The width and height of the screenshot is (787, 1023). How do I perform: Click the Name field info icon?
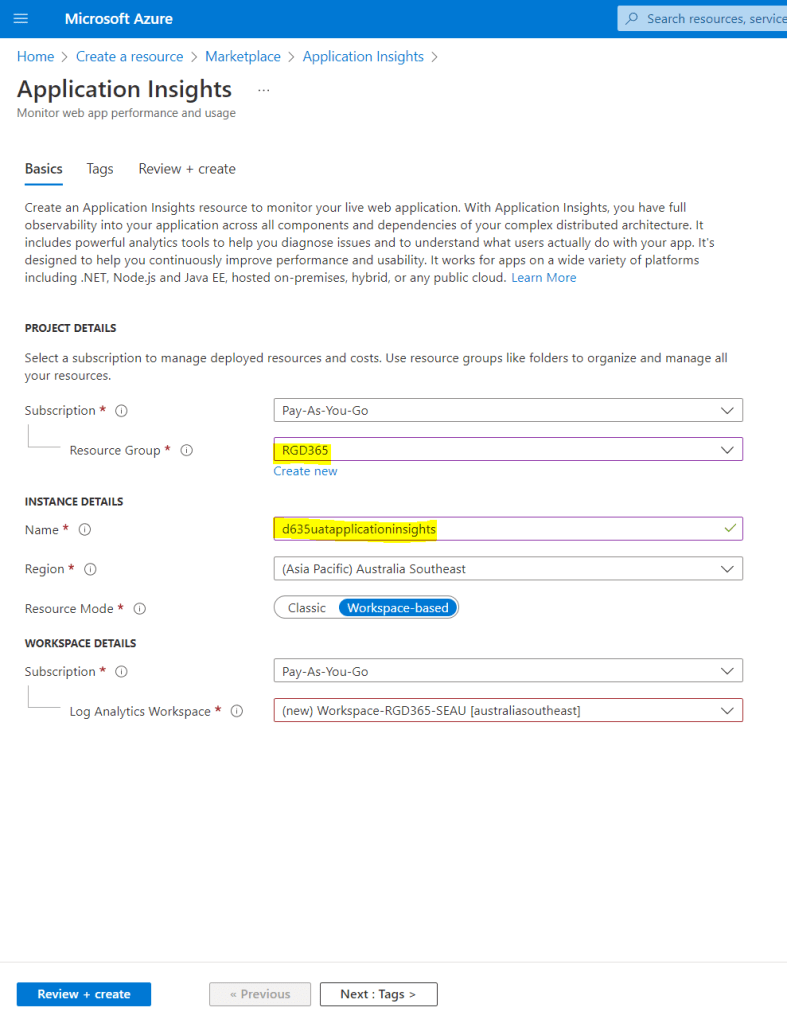point(85,530)
